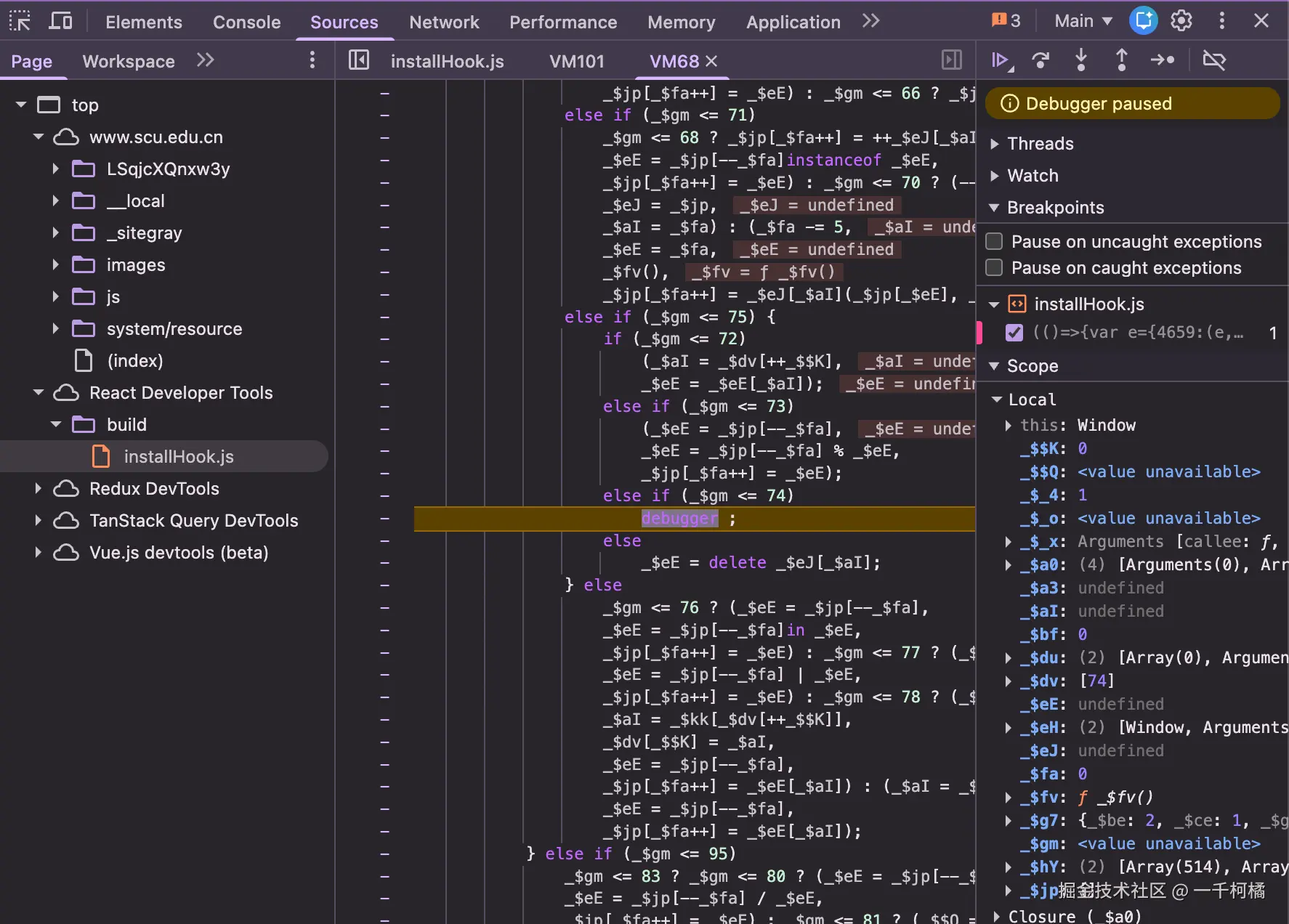
Task: Open DevTools settings gear
Action: (1181, 21)
